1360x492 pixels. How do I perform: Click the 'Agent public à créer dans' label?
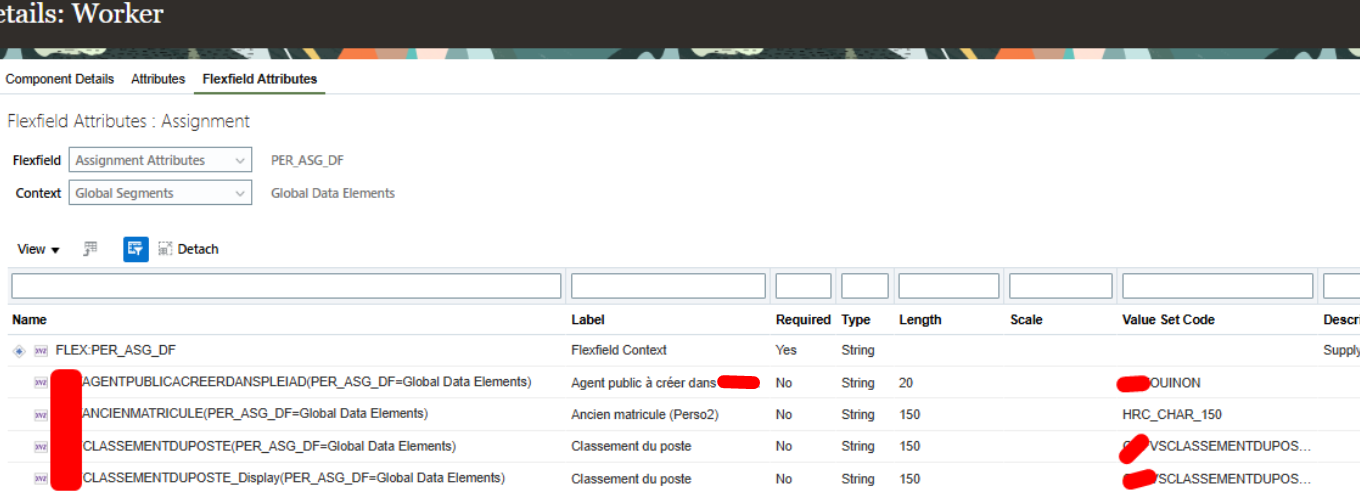[644, 383]
